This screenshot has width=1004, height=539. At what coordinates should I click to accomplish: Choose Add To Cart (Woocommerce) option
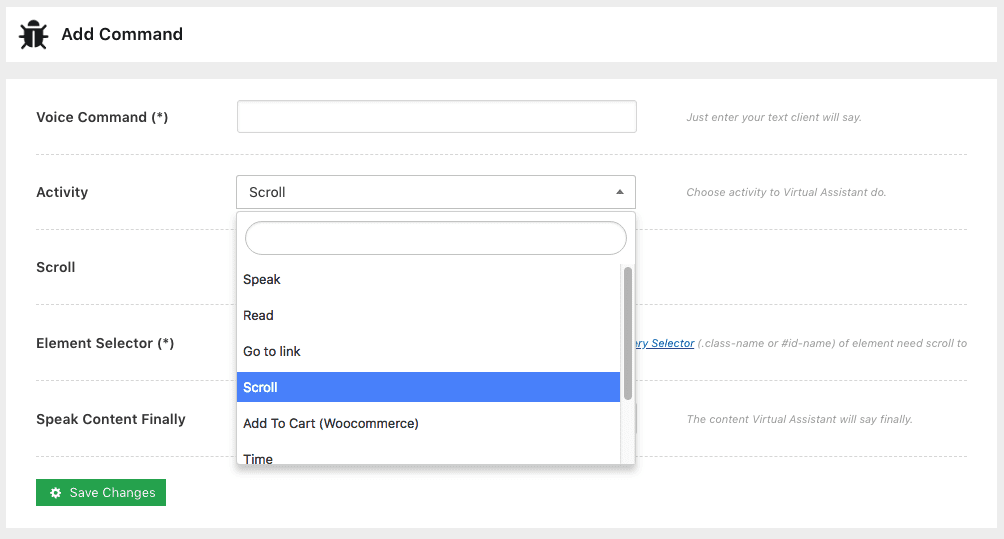(331, 424)
